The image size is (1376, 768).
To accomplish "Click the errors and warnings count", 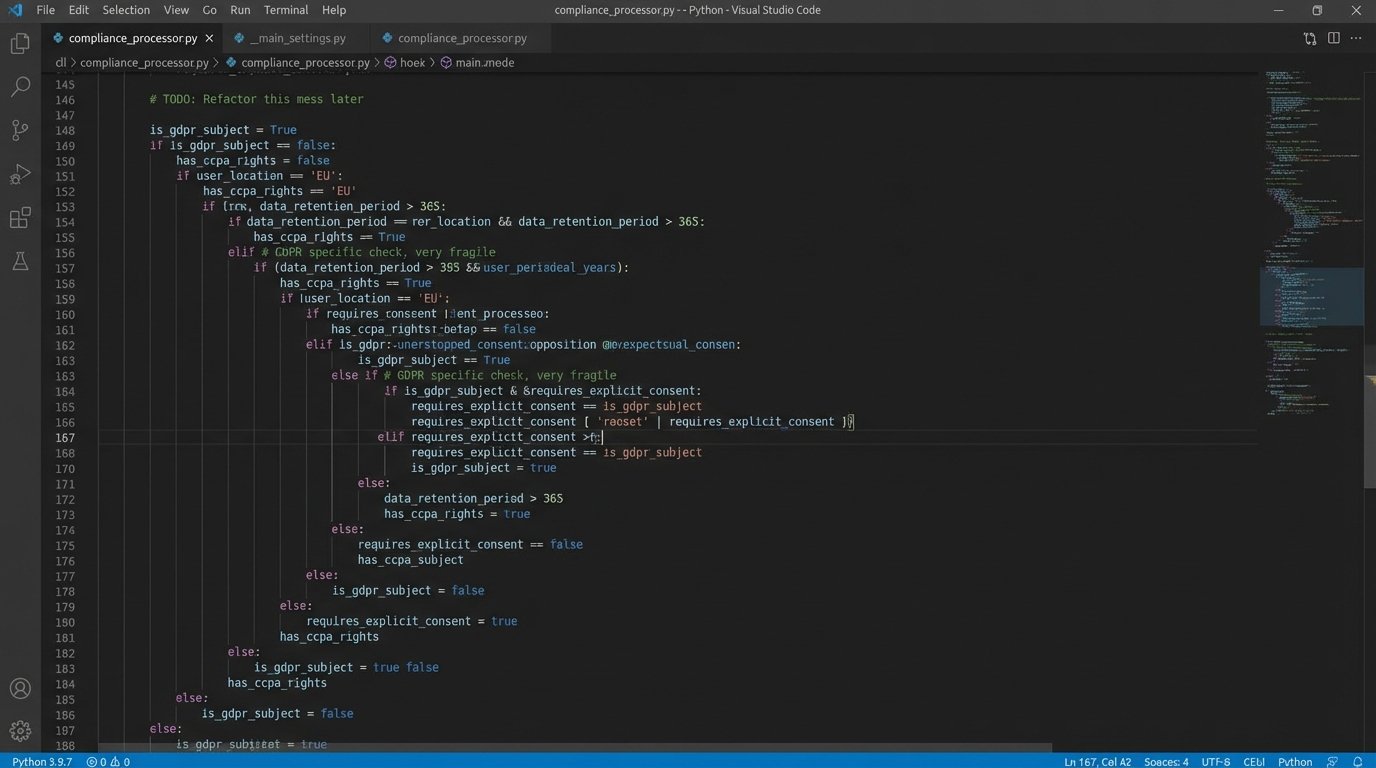I will (108, 762).
